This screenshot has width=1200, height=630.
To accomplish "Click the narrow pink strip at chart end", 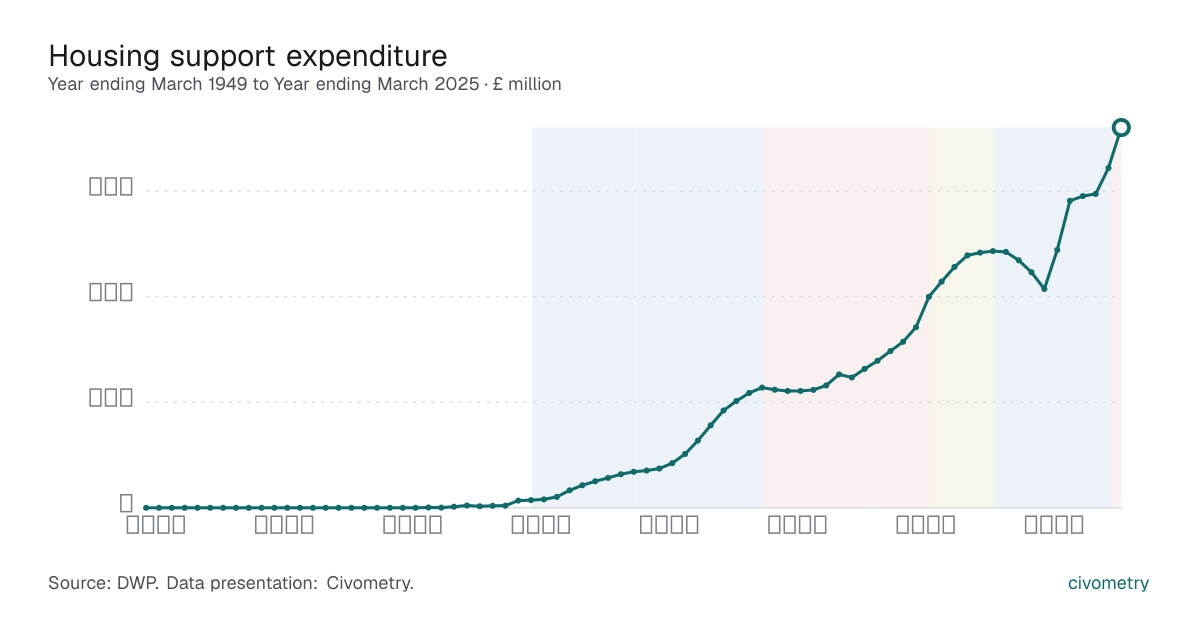I will pyautogui.click(x=1116, y=317).
